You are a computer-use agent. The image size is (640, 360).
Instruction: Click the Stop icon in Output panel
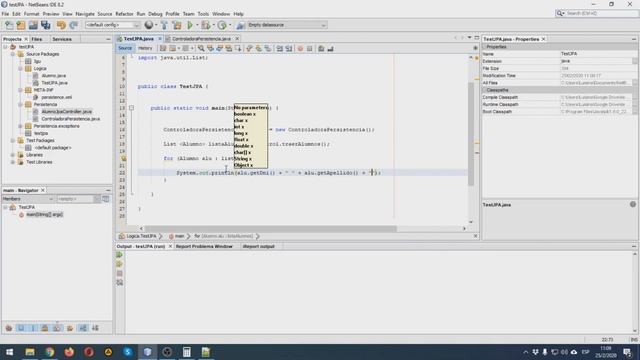tap(120, 273)
